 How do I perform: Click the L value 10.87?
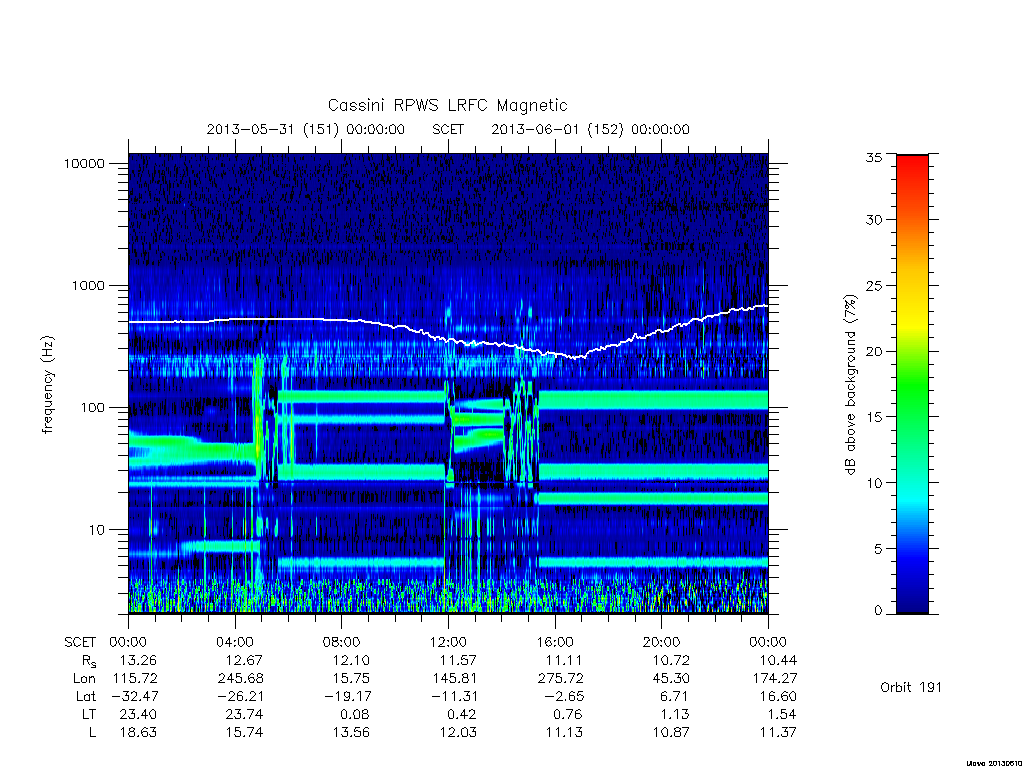[x=671, y=733]
